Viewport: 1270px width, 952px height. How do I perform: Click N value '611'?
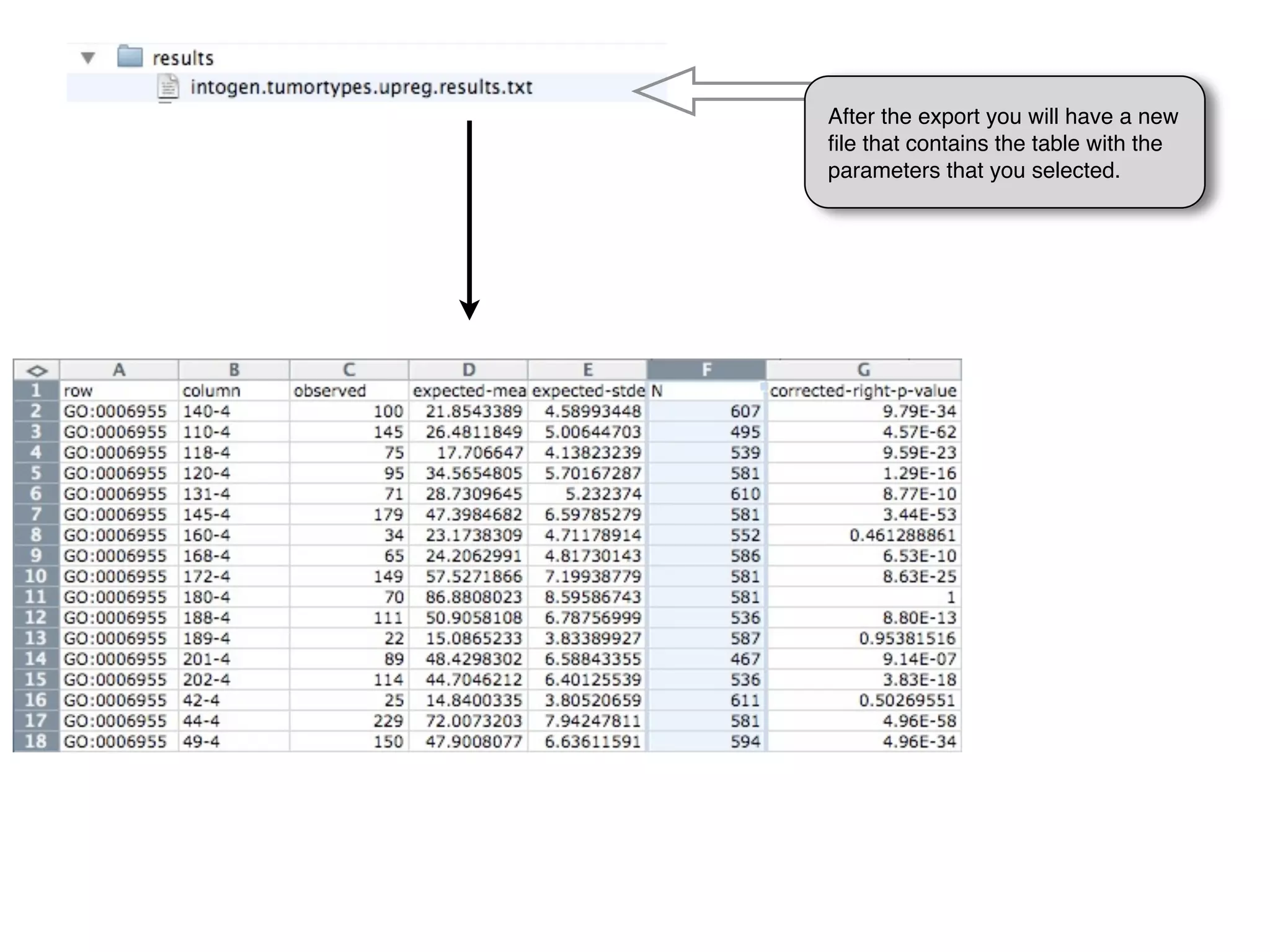[x=706, y=700]
